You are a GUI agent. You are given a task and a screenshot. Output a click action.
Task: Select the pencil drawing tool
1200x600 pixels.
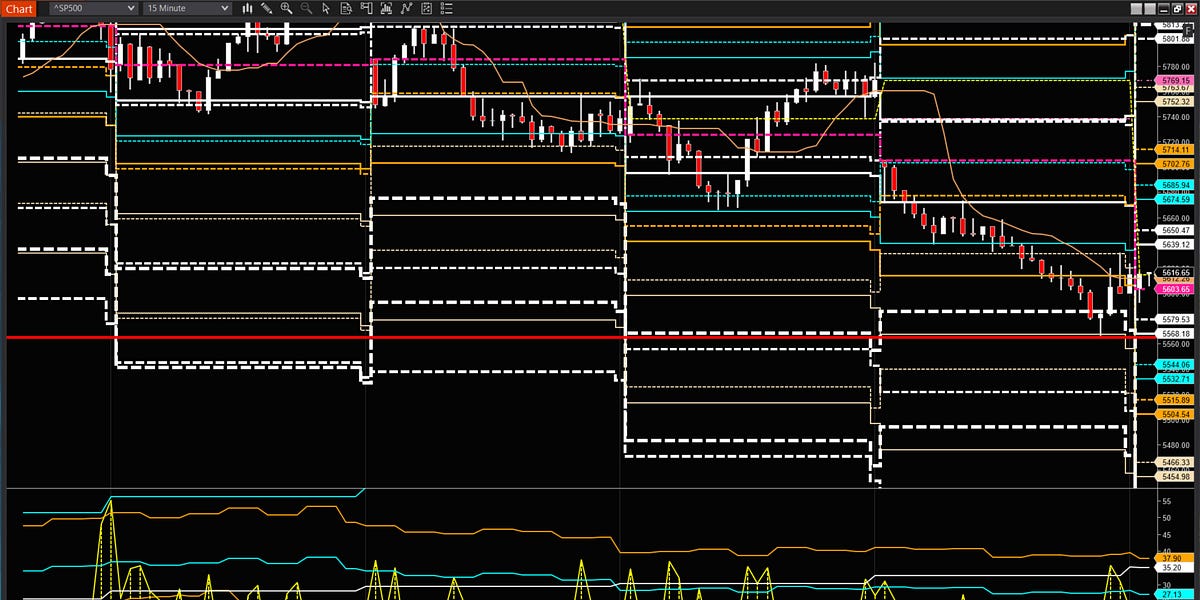[x=266, y=8]
